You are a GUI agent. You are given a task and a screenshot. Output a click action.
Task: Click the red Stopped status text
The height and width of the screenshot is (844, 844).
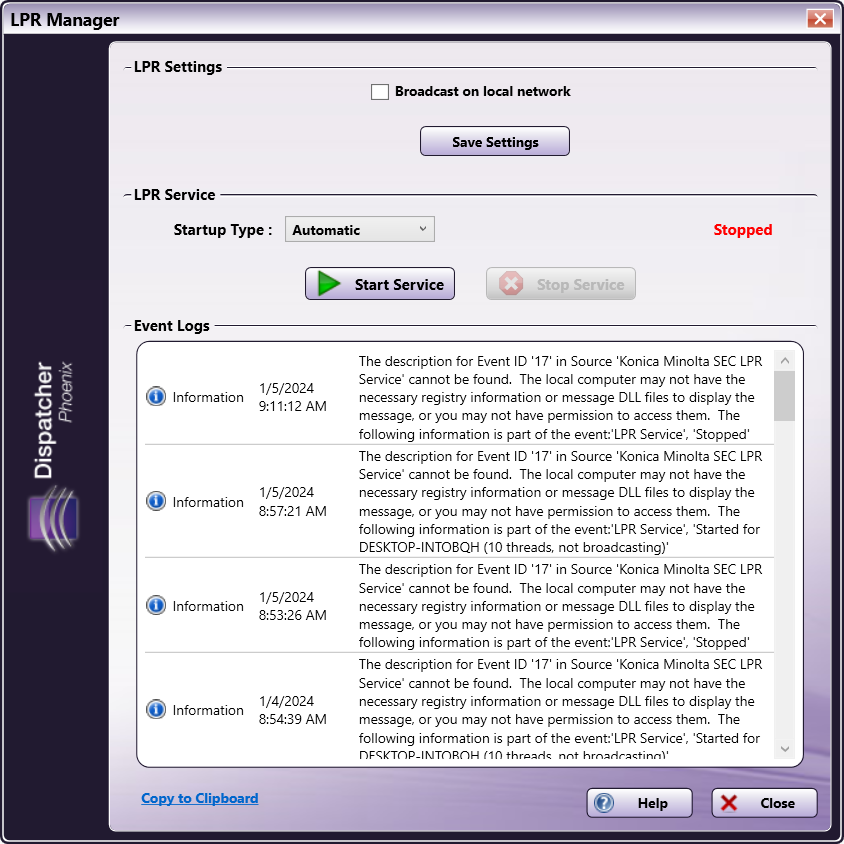[742, 230]
